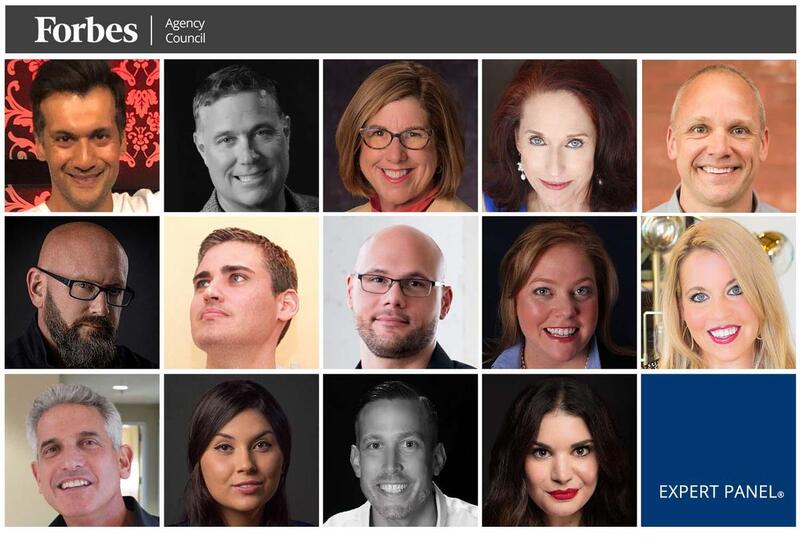
Task: Open the portrait of young man looking upward
Action: [x=241, y=292]
